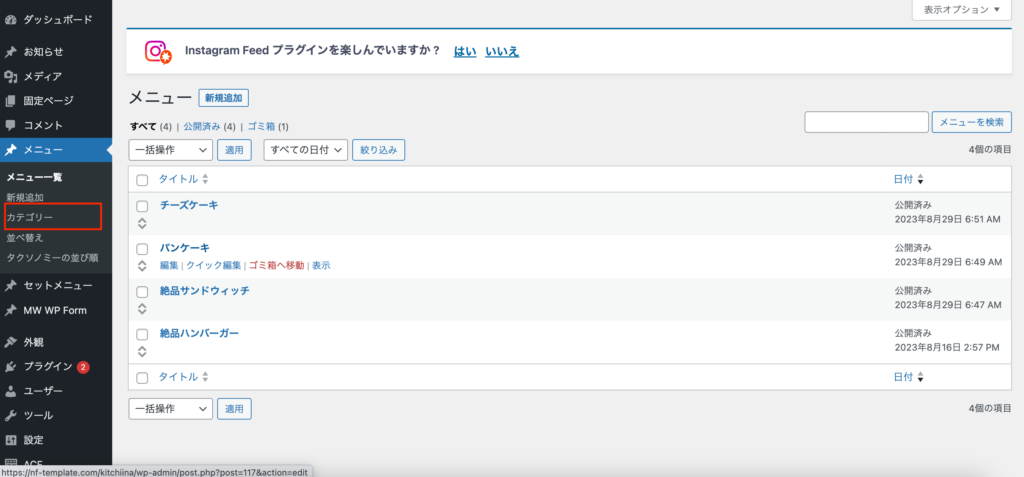Viewport: 1024px width, 477px height.
Task: Check the select-all box in bottom footer
Action: click(x=142, y=378)
